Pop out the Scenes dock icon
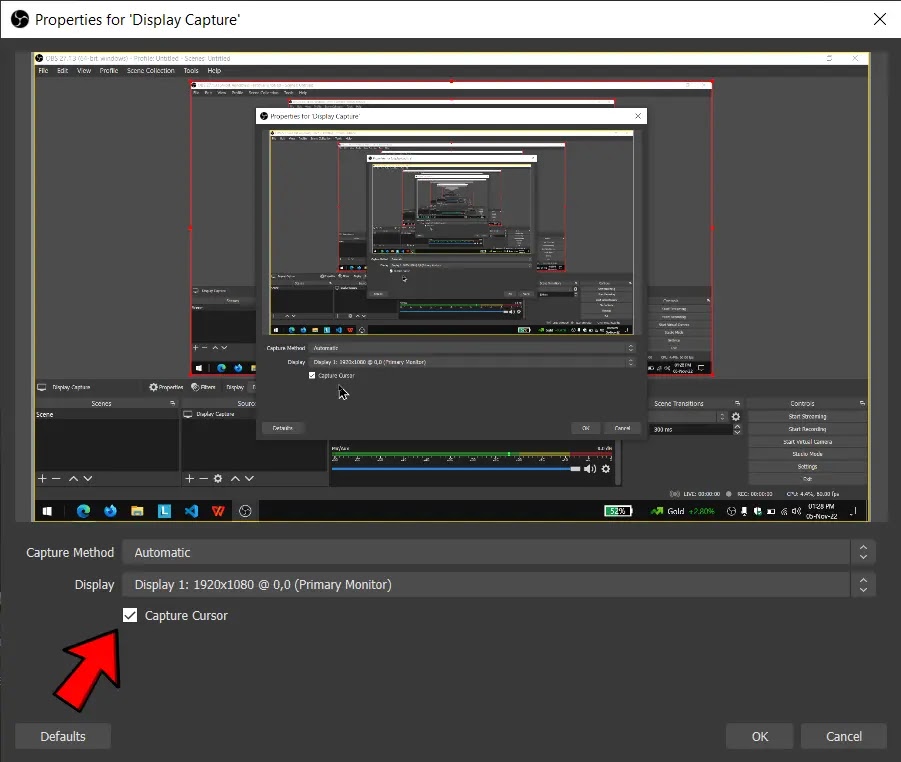This screenshot has height=762, width=901. pyautogui.click(x=172, y=403)
